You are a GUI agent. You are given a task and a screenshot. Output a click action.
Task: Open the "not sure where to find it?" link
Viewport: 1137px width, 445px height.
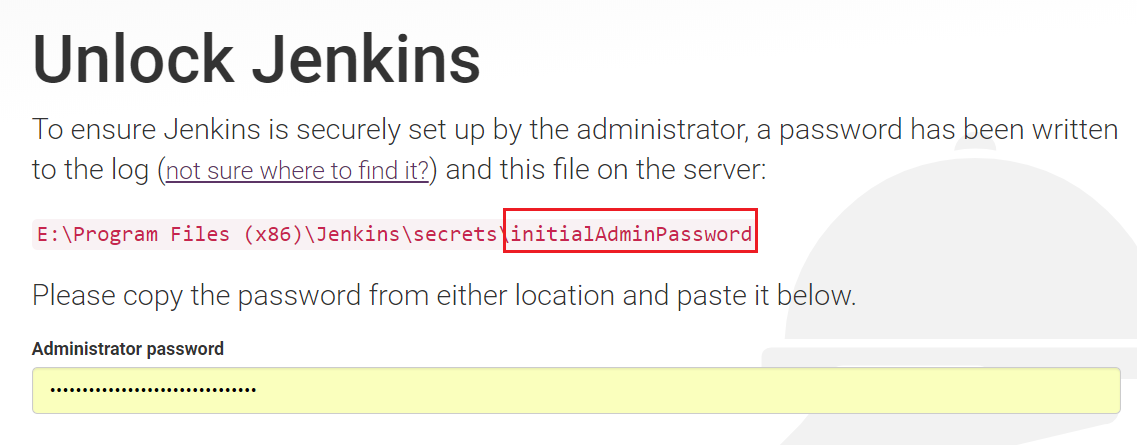[x=297, y=171]
